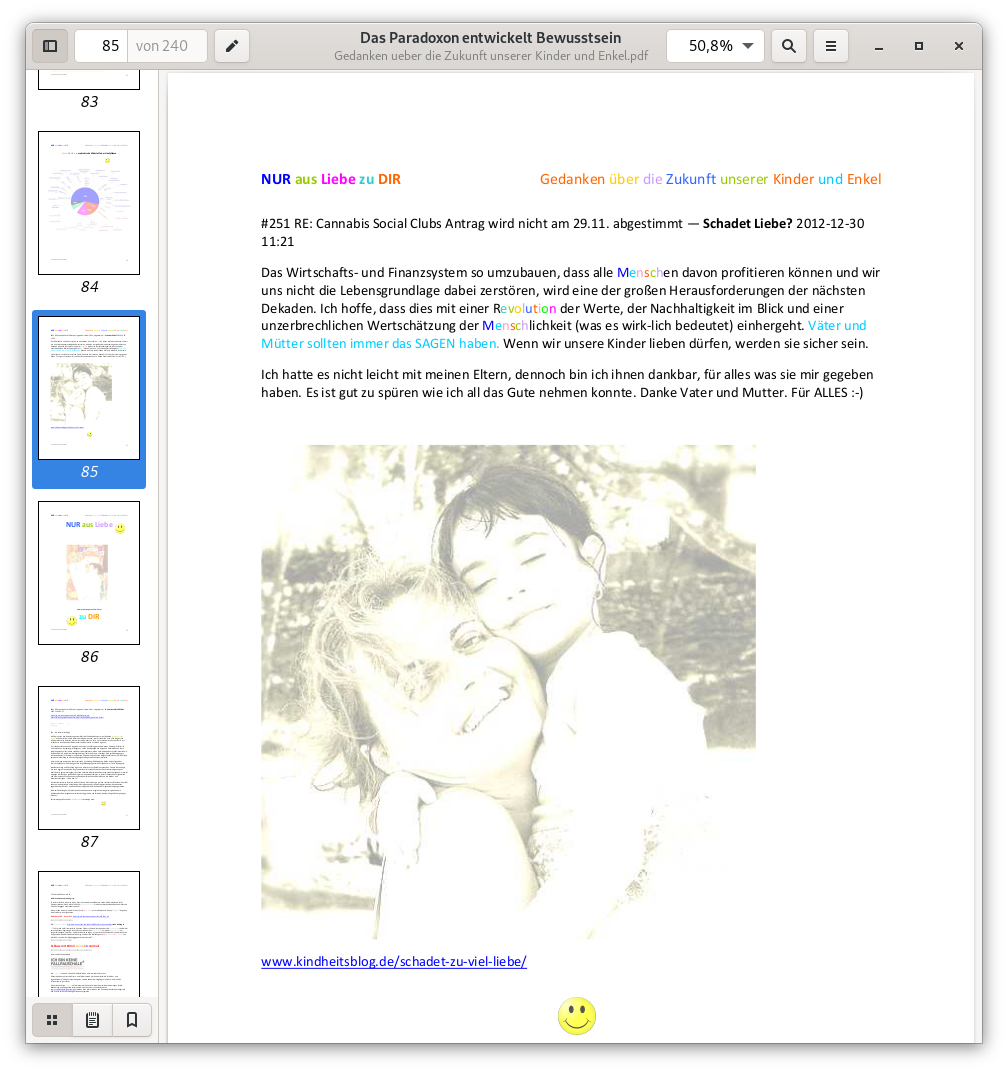Viewport: 1008px width, 1072px height.
Task: Open the hamburger file options menu
Action: coord(831,46)
